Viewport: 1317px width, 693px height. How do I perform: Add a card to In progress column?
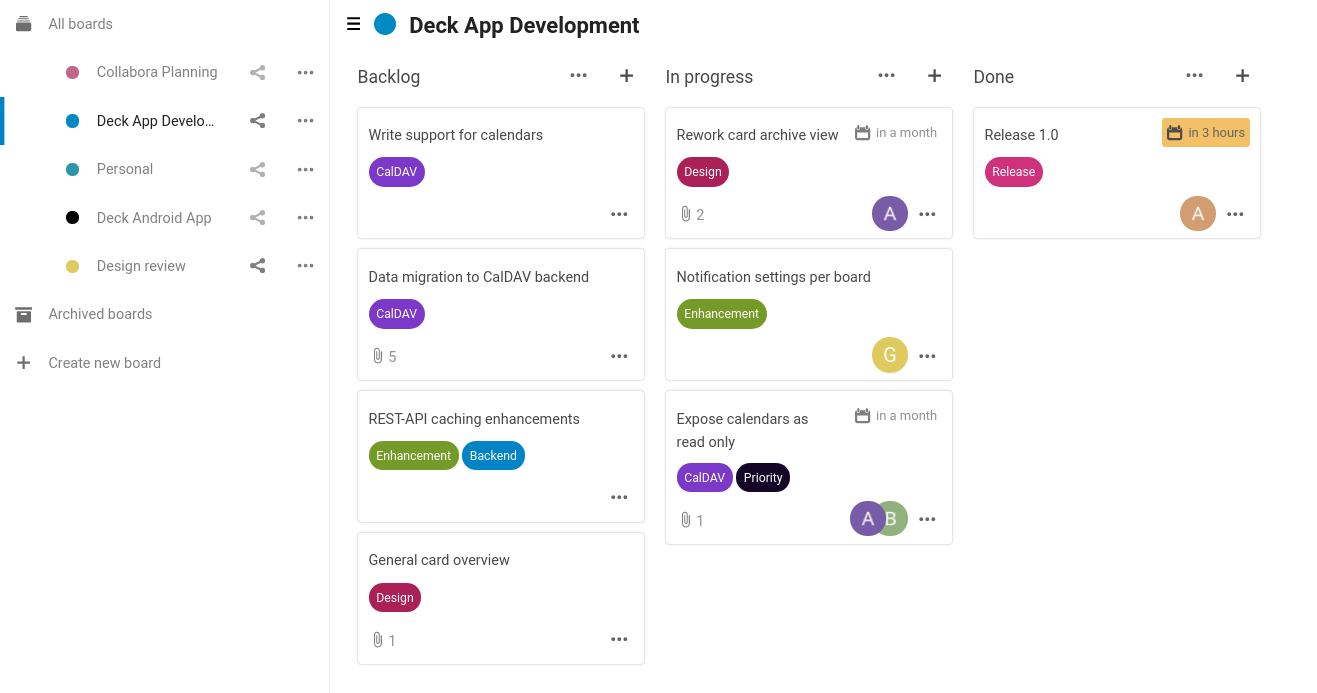pyautogui.click(x=934, y=76)
